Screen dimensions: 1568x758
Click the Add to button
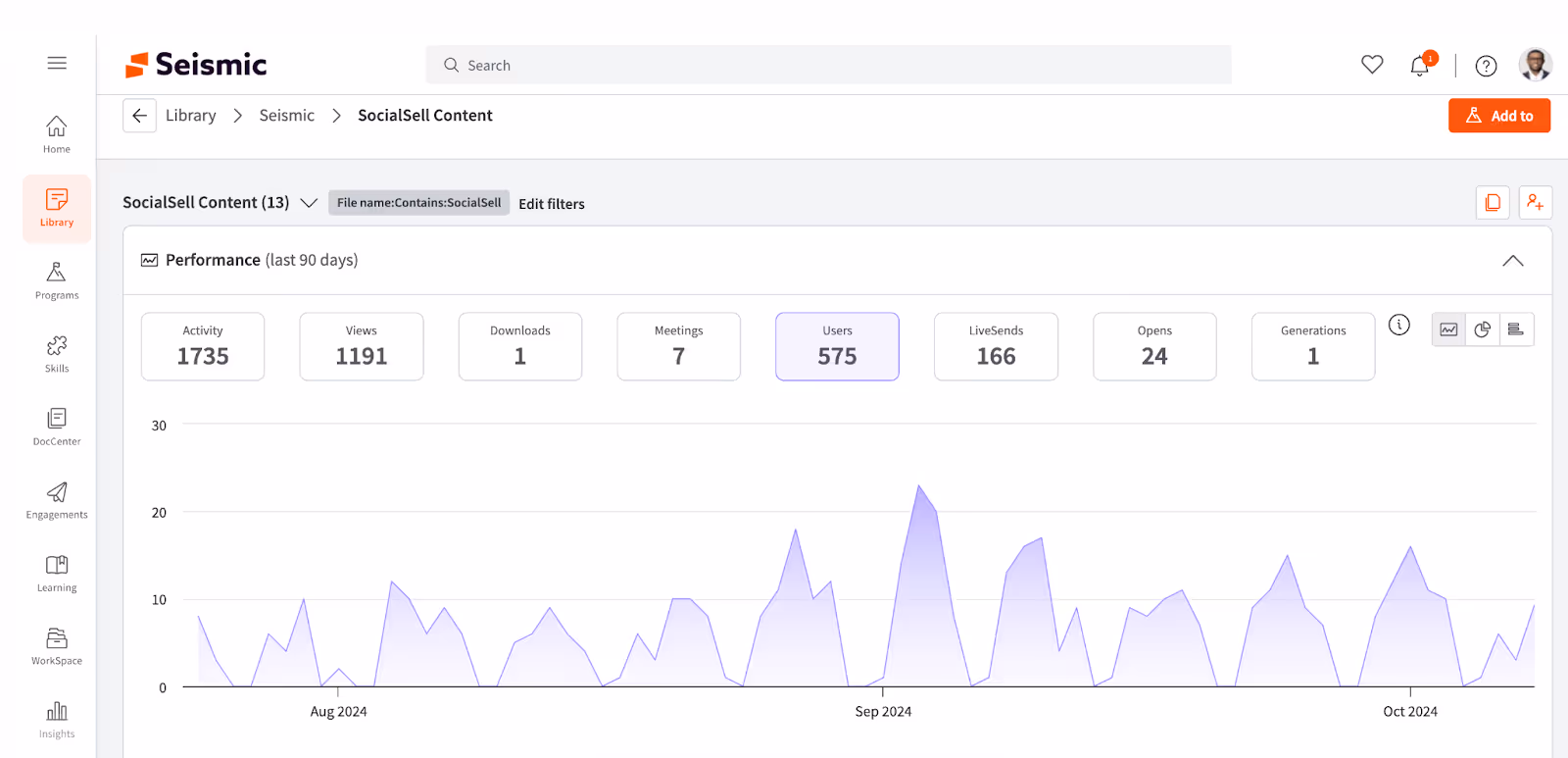(x=1499, y=116)
